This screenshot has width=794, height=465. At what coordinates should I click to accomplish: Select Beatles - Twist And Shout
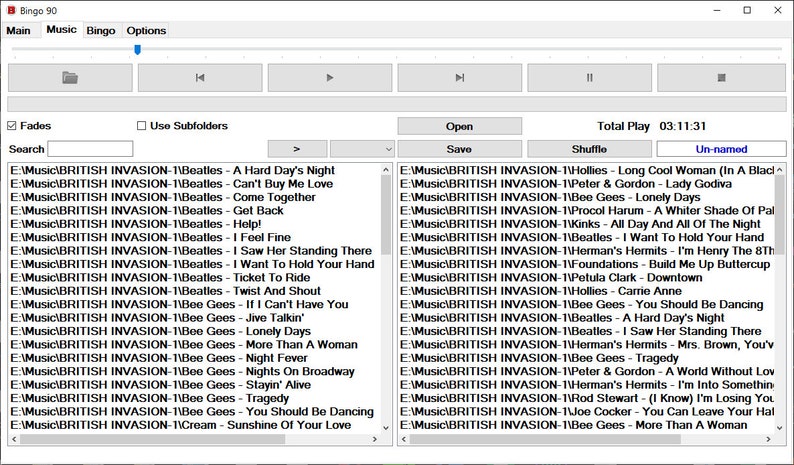tap(166, 291)
